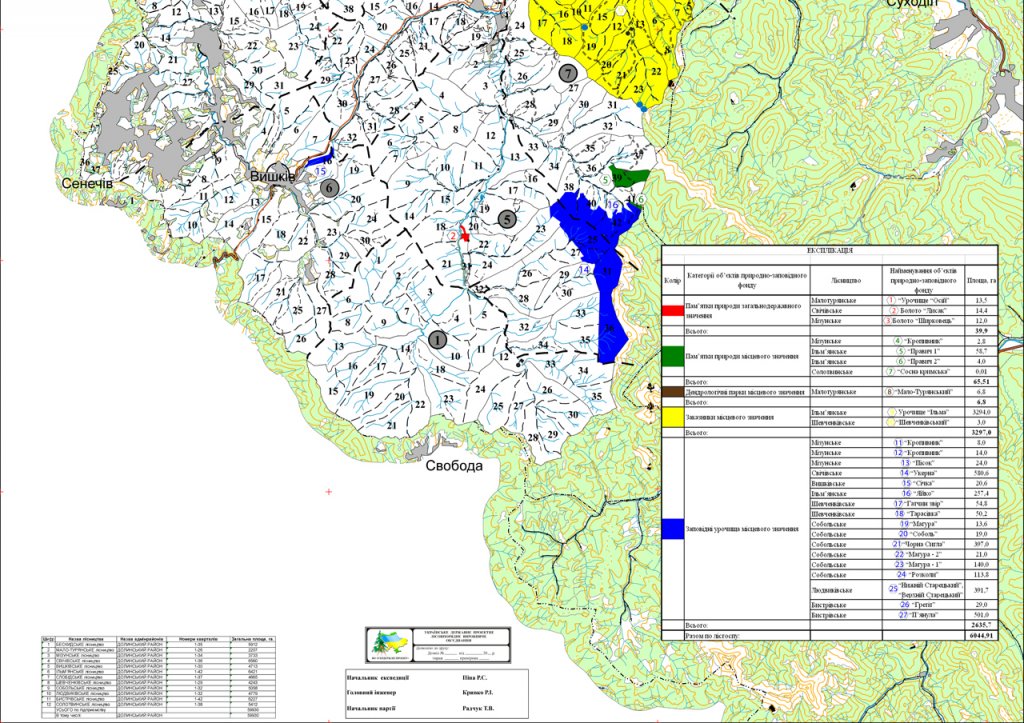
Task: Click the Дендрологічні парки місцевого значення category
Action: click(x=745, y=392)
